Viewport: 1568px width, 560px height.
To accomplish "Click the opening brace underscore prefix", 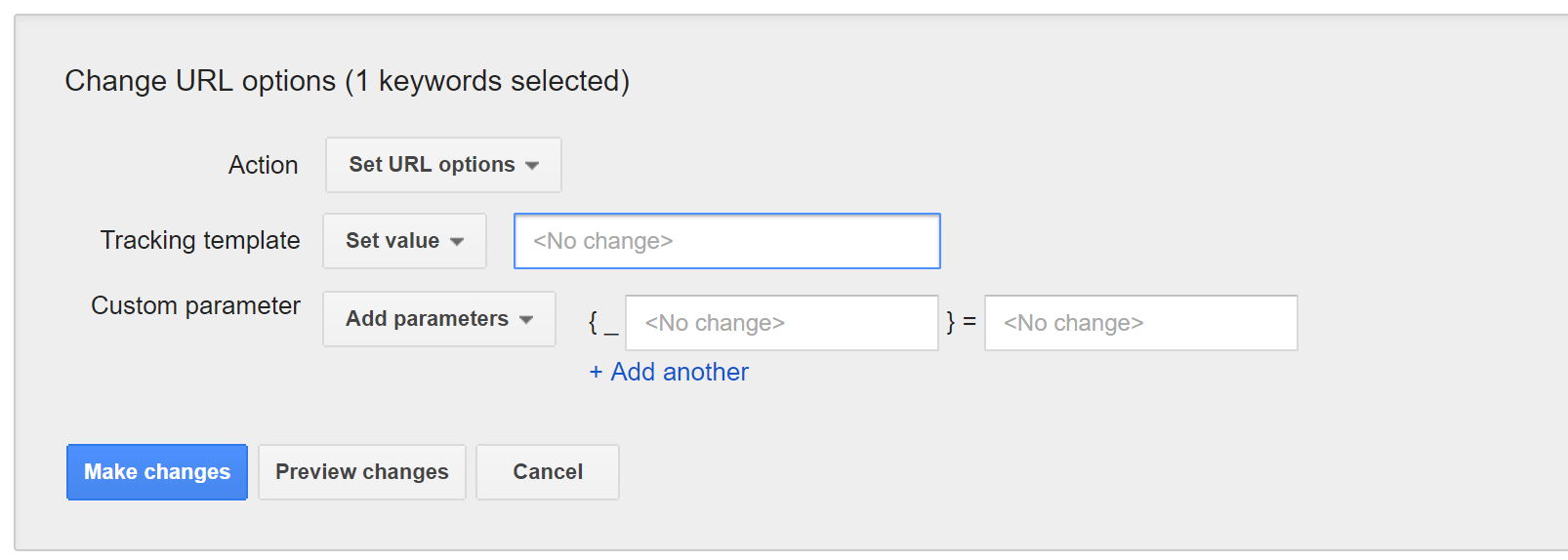I will coord(602,323).
